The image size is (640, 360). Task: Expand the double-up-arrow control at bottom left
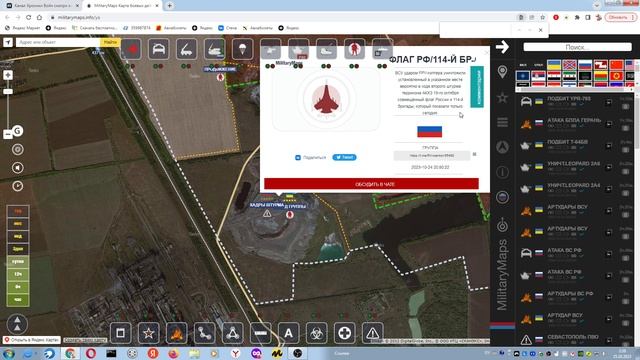[x=17, y=324]
